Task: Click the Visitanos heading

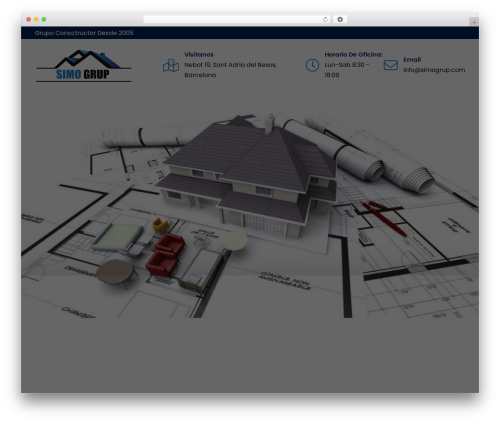Action: 199,54
